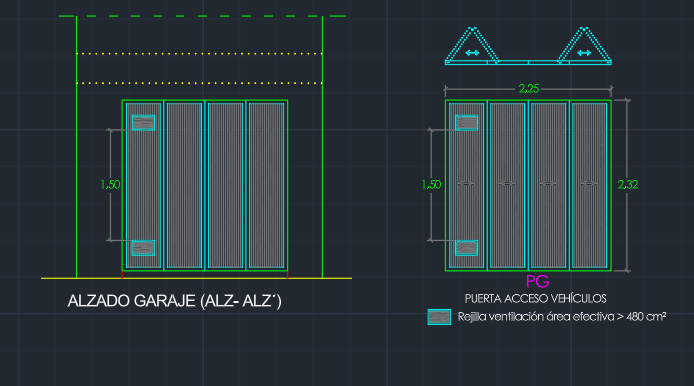
Task: Select upper ventilation grille on left garage door
Action: [x=143, y=123]
